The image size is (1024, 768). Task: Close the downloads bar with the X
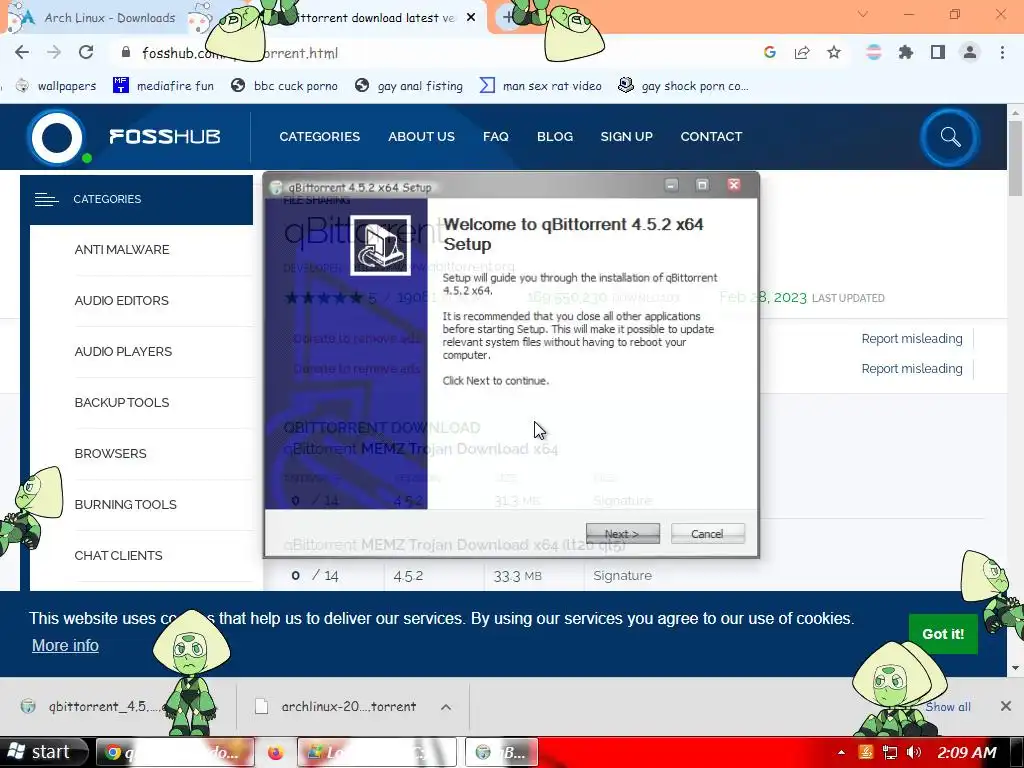pyautogui.click(x=1006, y=706)
